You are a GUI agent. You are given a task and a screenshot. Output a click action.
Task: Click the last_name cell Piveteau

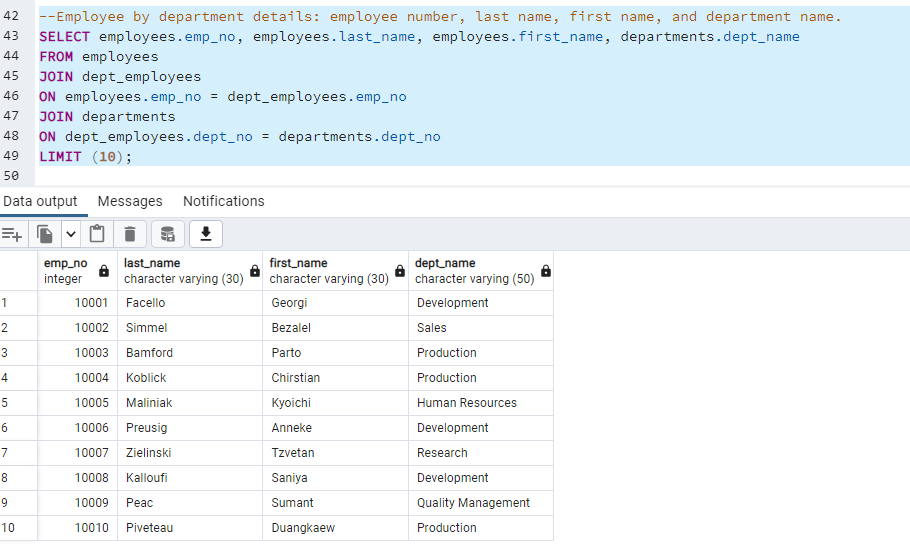[x=190, y=528]
